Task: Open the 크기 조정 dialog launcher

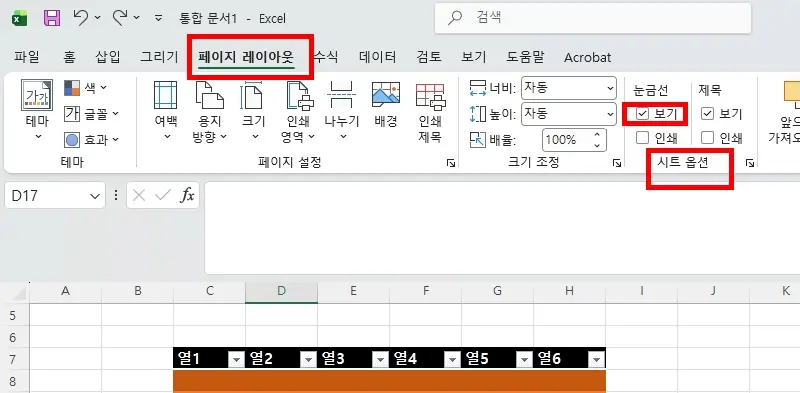Action: 617,163
